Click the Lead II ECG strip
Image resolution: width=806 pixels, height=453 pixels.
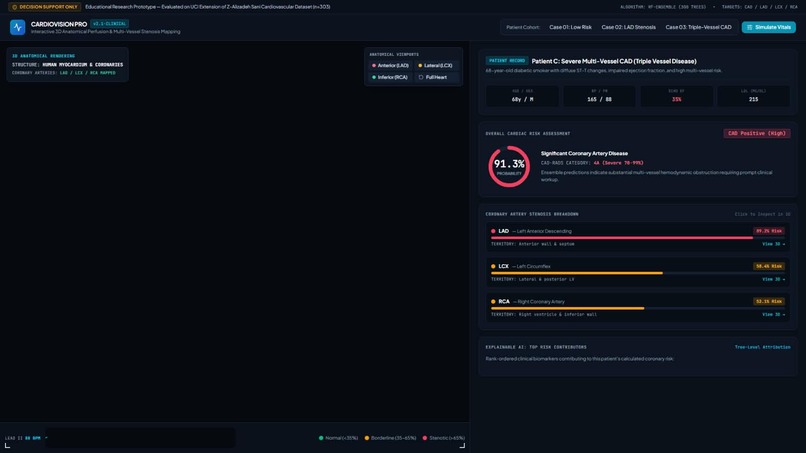(140, 438)
